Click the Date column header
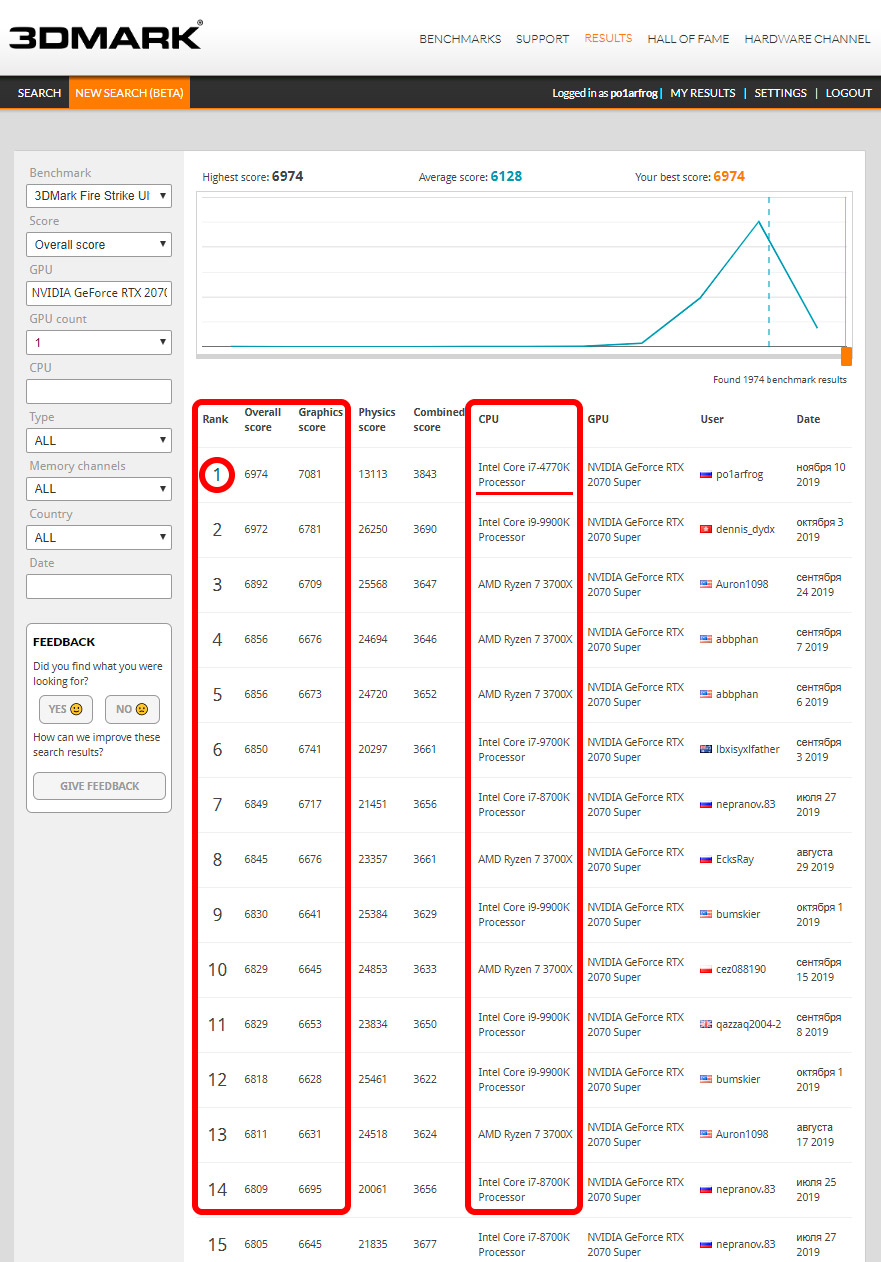 pyautogui.click(x=808, y=419)
